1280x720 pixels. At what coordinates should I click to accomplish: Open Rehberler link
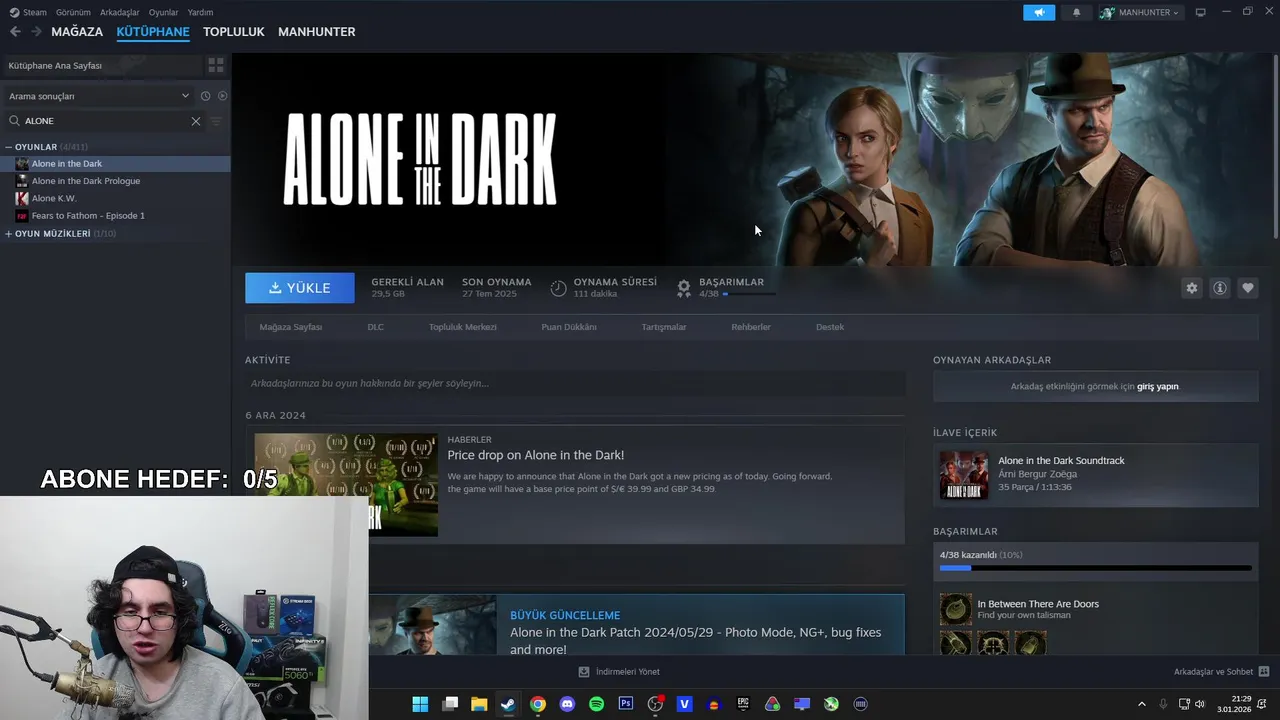coord(751,327)
